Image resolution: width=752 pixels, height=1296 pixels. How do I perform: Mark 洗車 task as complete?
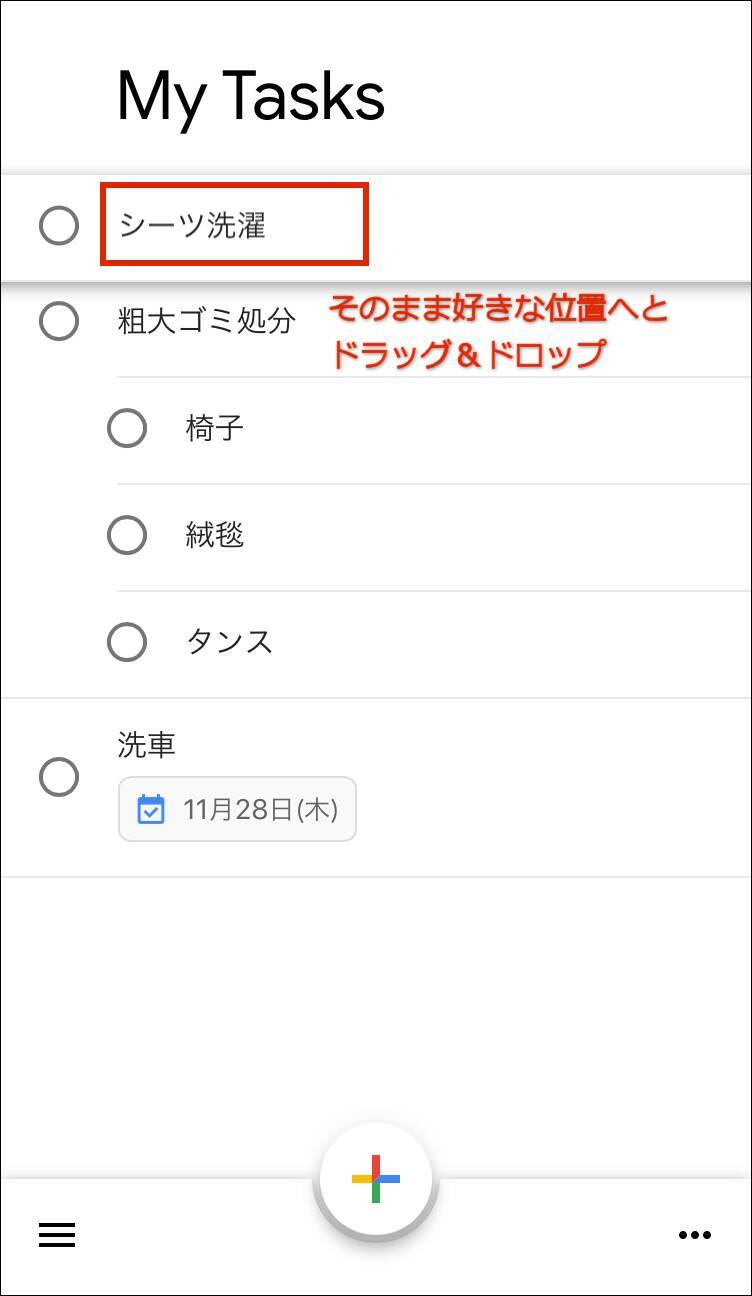point(59,777)
